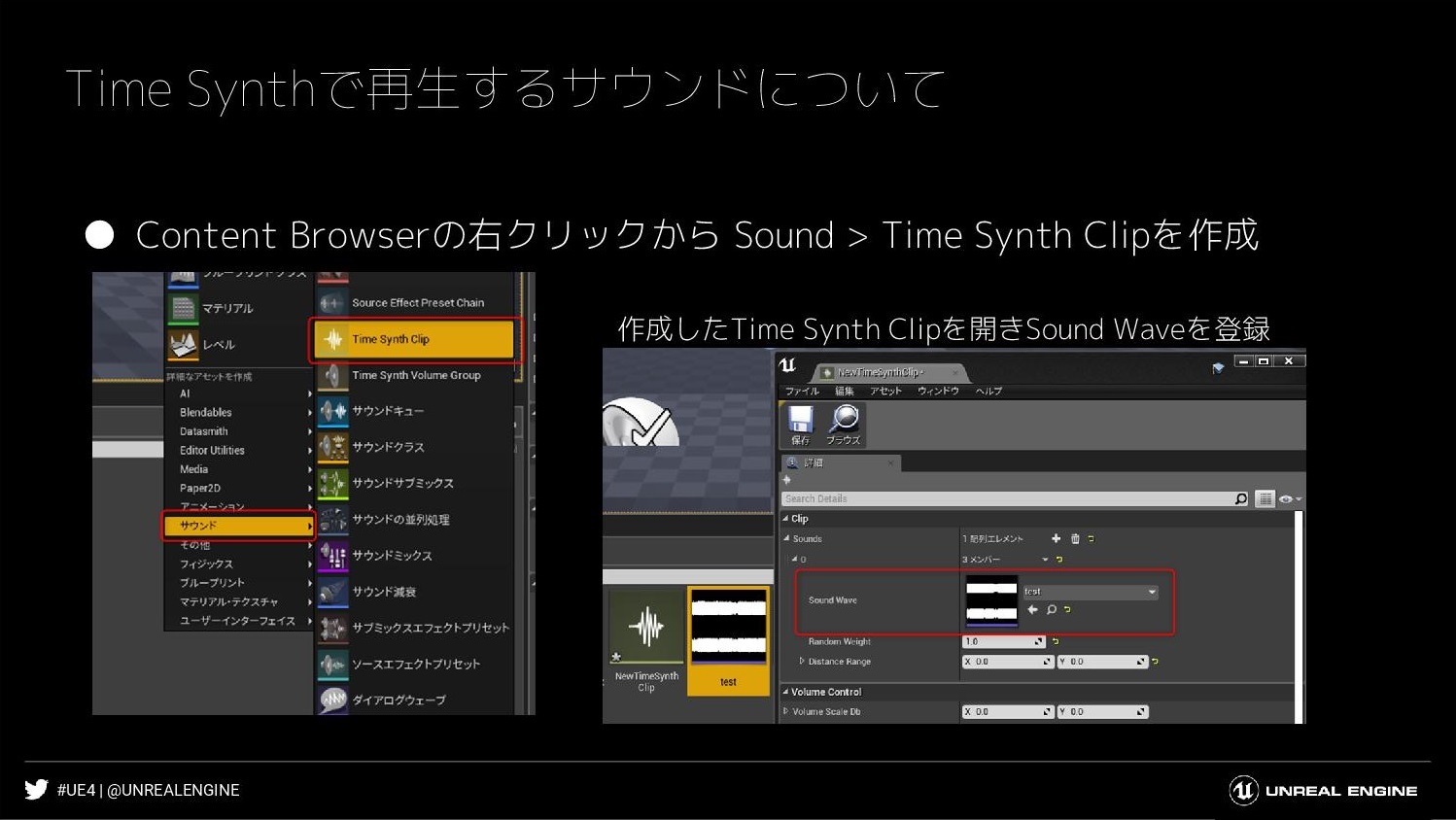The image size is (1456, 820).
Task: Click the search magnifier in Search Details
Action: coord(1241,498)
